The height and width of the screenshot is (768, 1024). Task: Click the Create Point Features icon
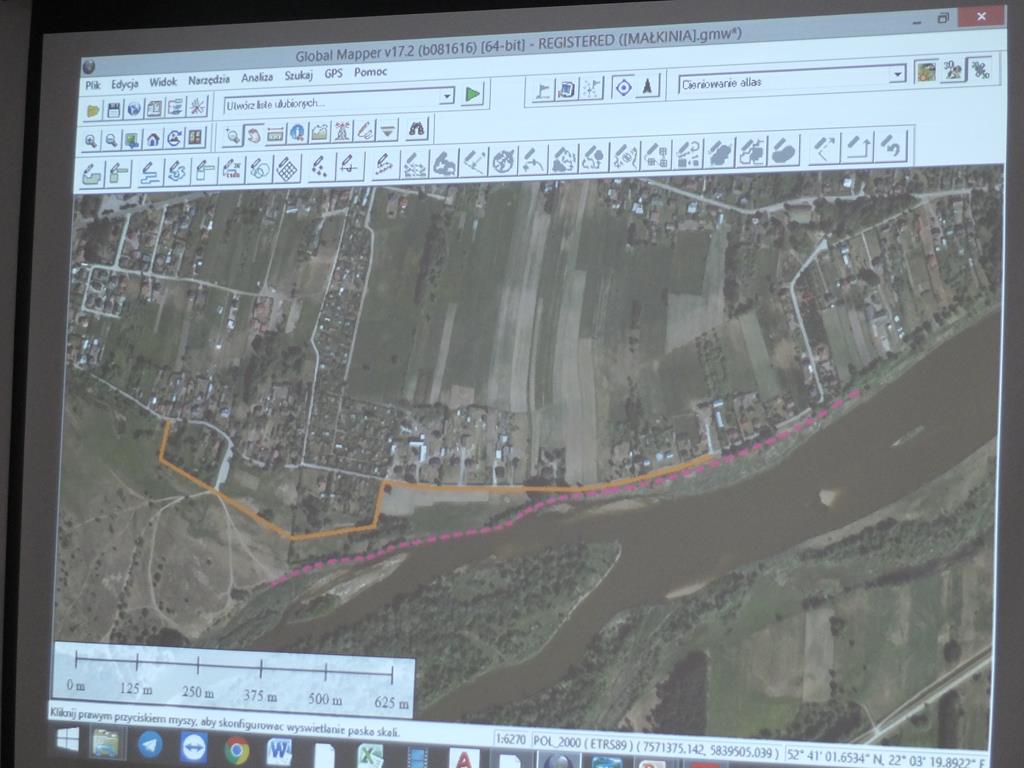click(318, 167)
